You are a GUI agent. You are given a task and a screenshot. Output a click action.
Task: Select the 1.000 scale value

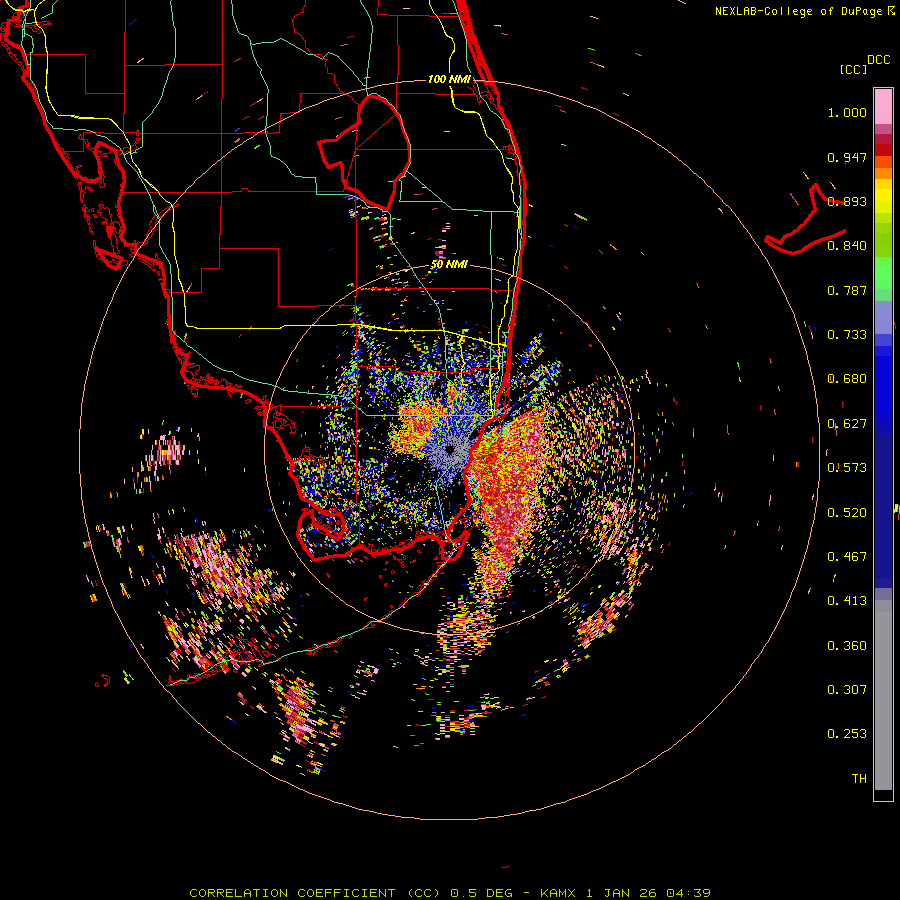pos(847,112)
